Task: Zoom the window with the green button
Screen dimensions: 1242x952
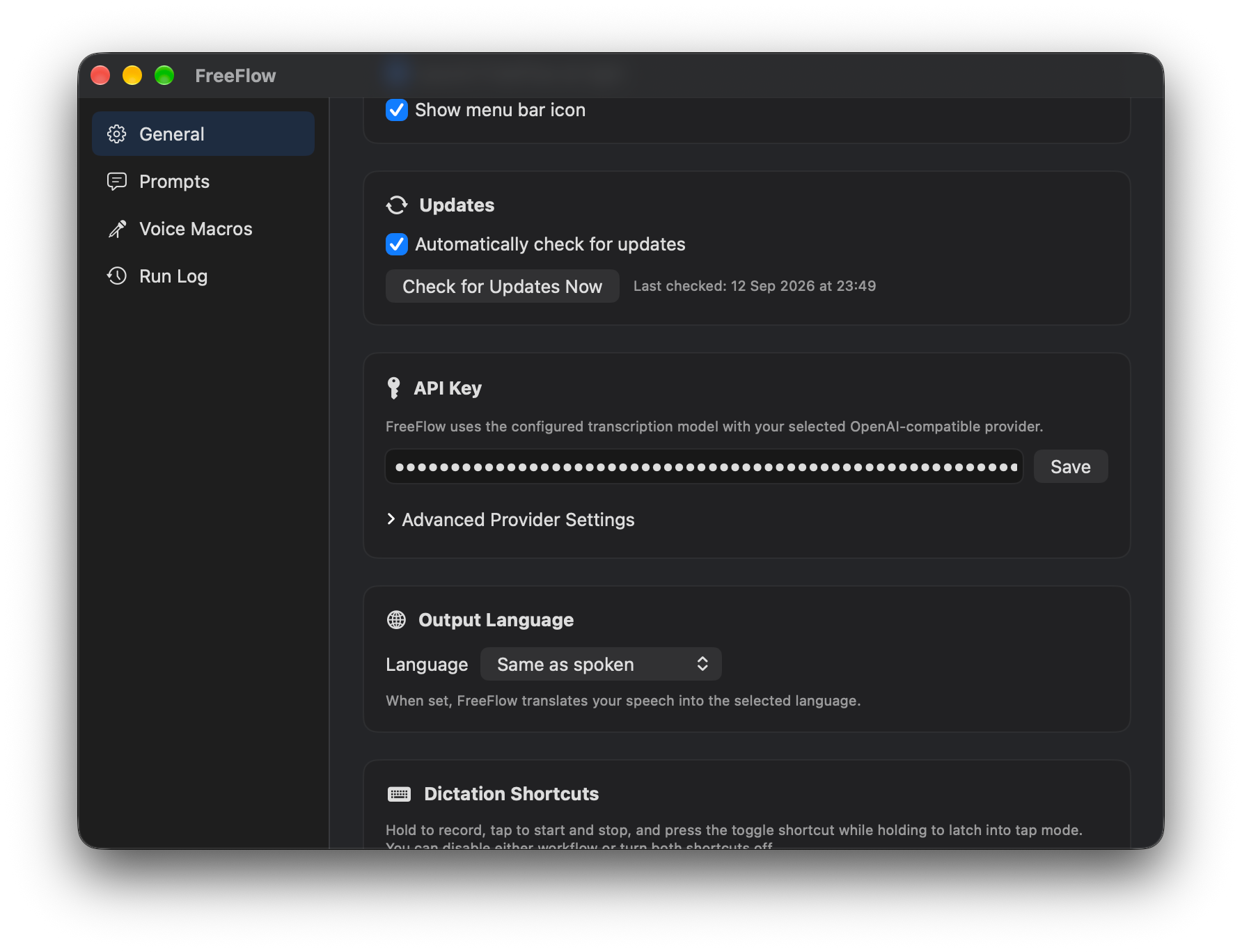Action: click(164, 75)
